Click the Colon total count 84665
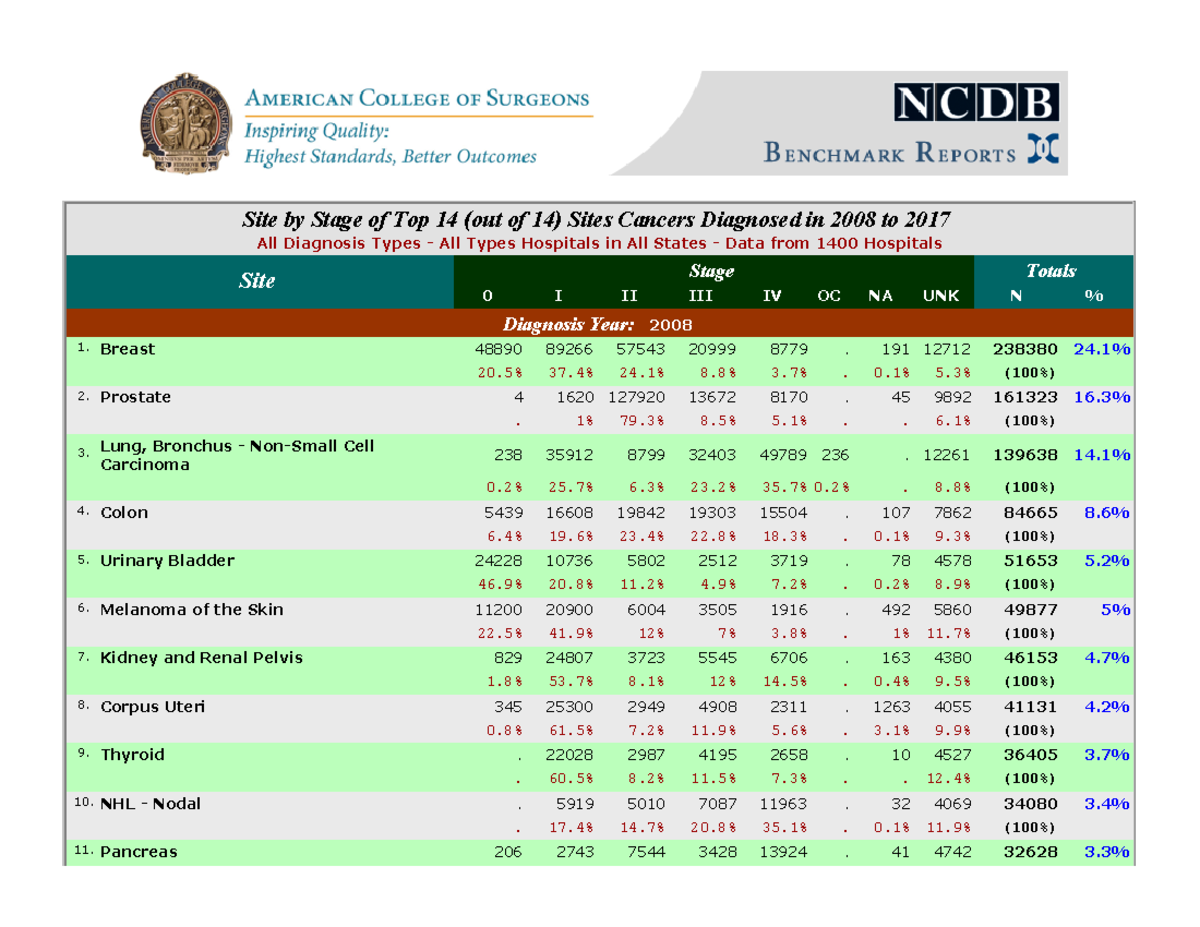This screenshot has width=1200, height=927. pos(1031,513)
